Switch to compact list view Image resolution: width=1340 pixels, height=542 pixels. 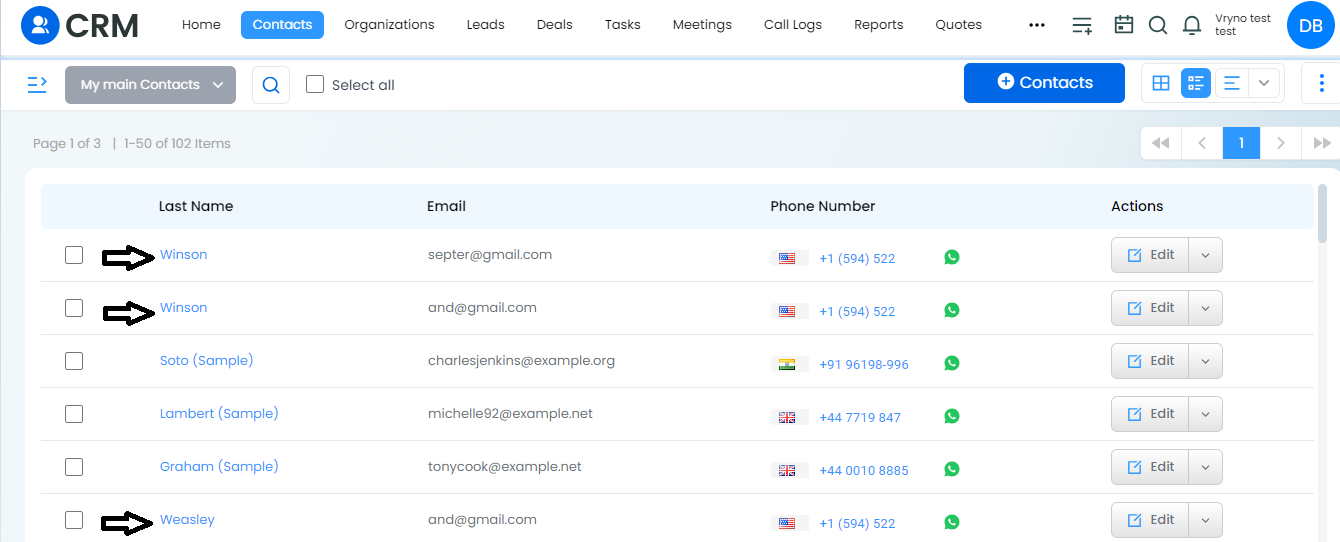[x=1231, y=84]
